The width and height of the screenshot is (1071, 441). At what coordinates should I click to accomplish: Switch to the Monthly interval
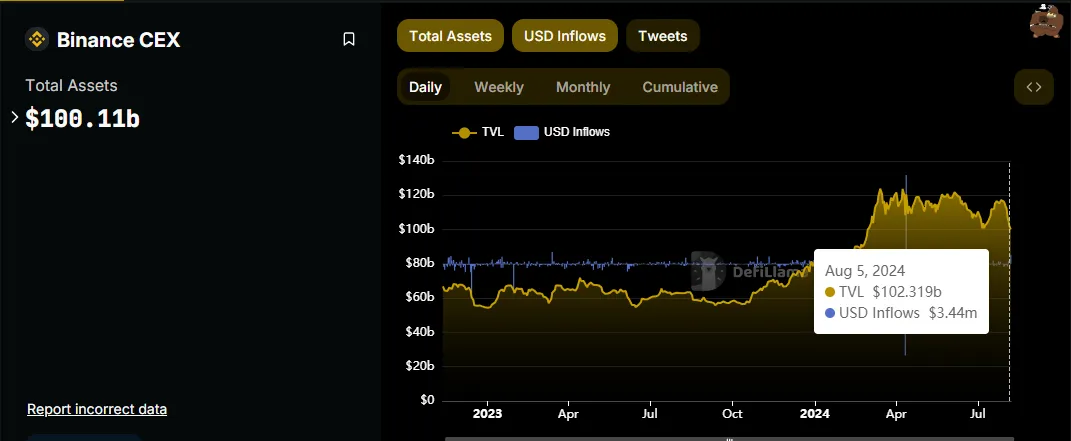(582, 87)
